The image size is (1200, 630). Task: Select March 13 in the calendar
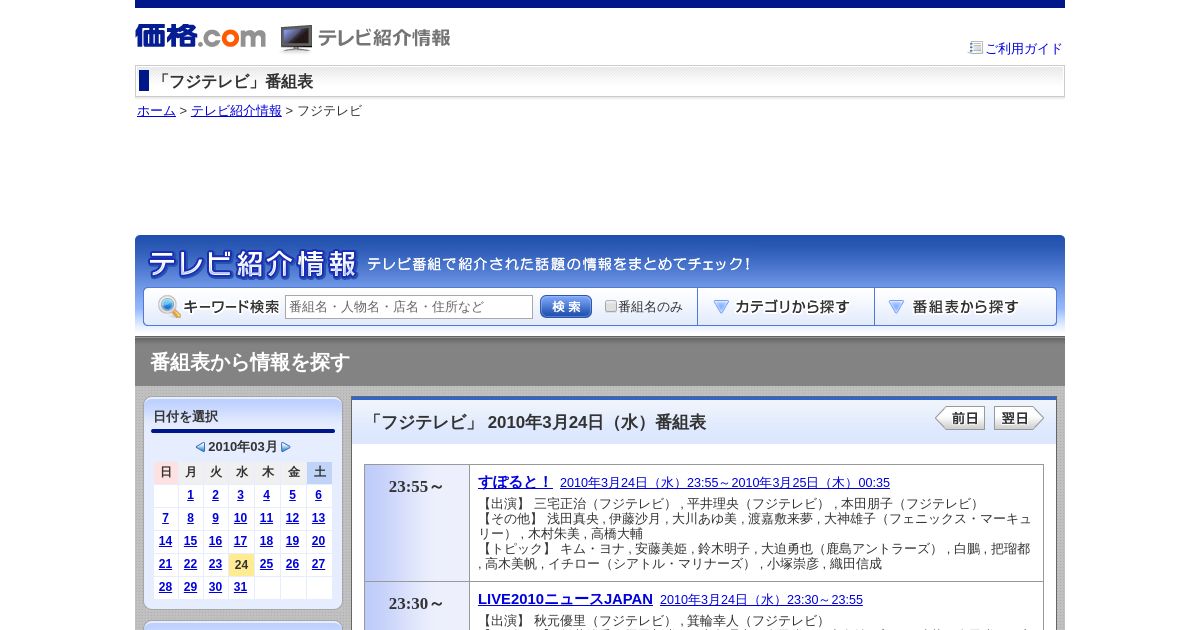click(318, 518)
